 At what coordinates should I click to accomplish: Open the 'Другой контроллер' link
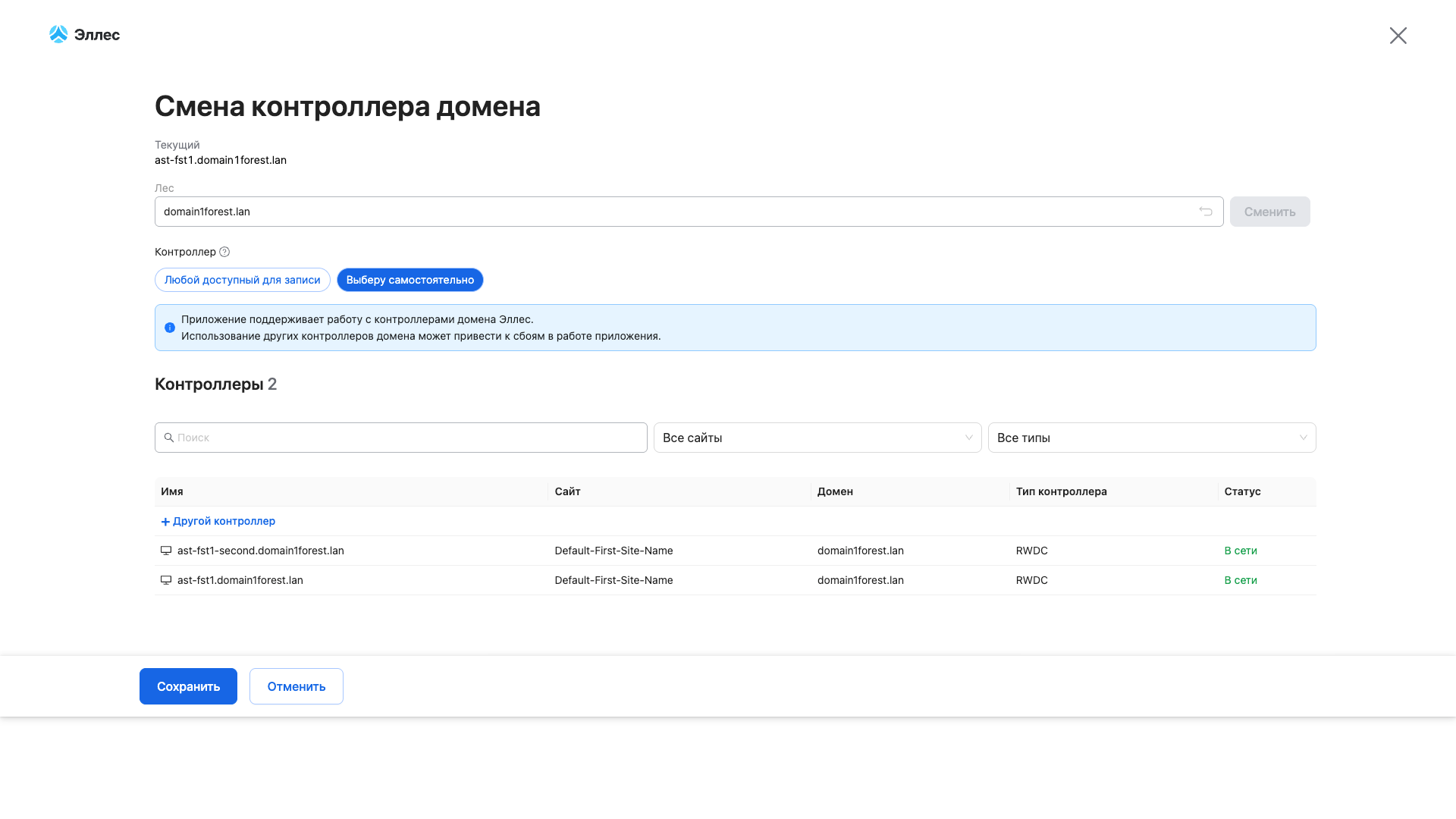tap(224, 521)
